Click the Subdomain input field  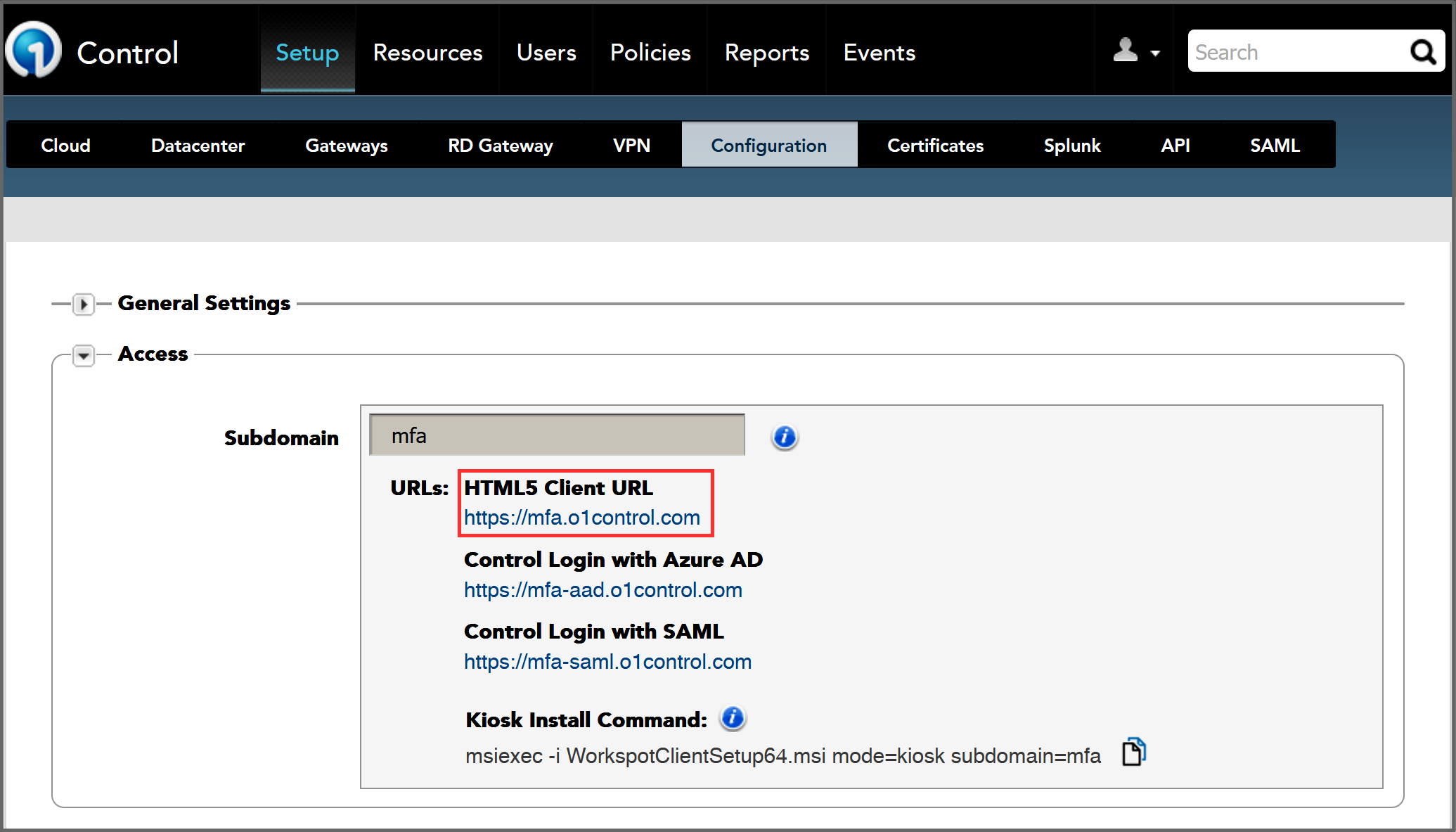(x=557, y=435)
